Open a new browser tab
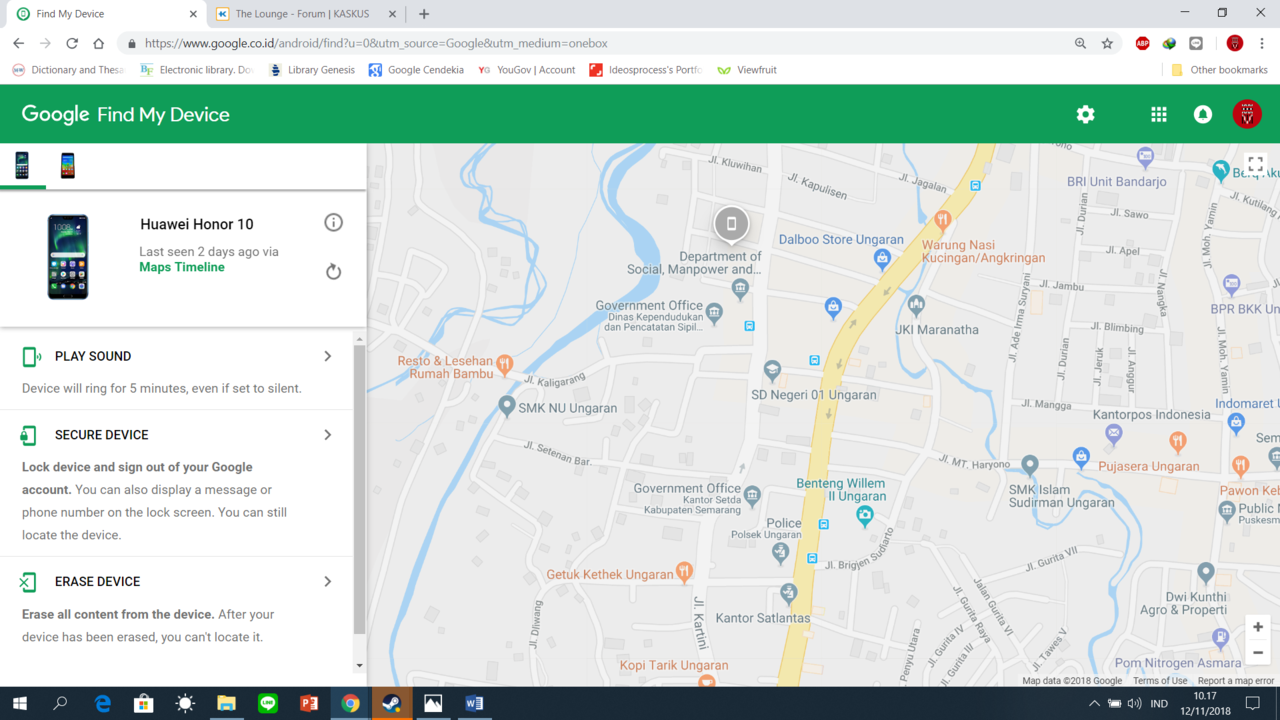This screenshot has width=1280, height=720. point(424,14)
